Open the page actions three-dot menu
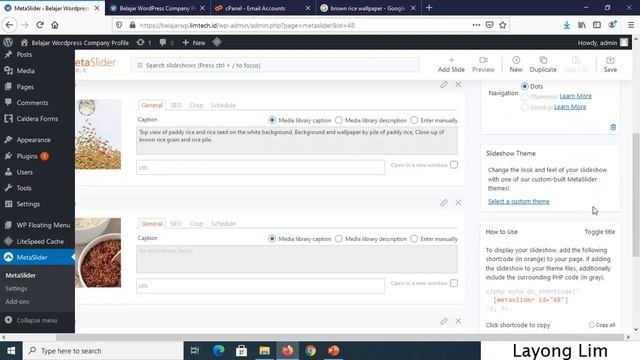This screenshot has width=640, height=360. point(476,25)
